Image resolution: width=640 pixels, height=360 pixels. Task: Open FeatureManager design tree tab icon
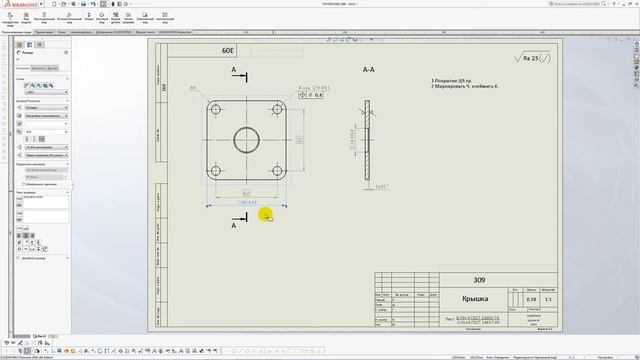coord(19,44)
